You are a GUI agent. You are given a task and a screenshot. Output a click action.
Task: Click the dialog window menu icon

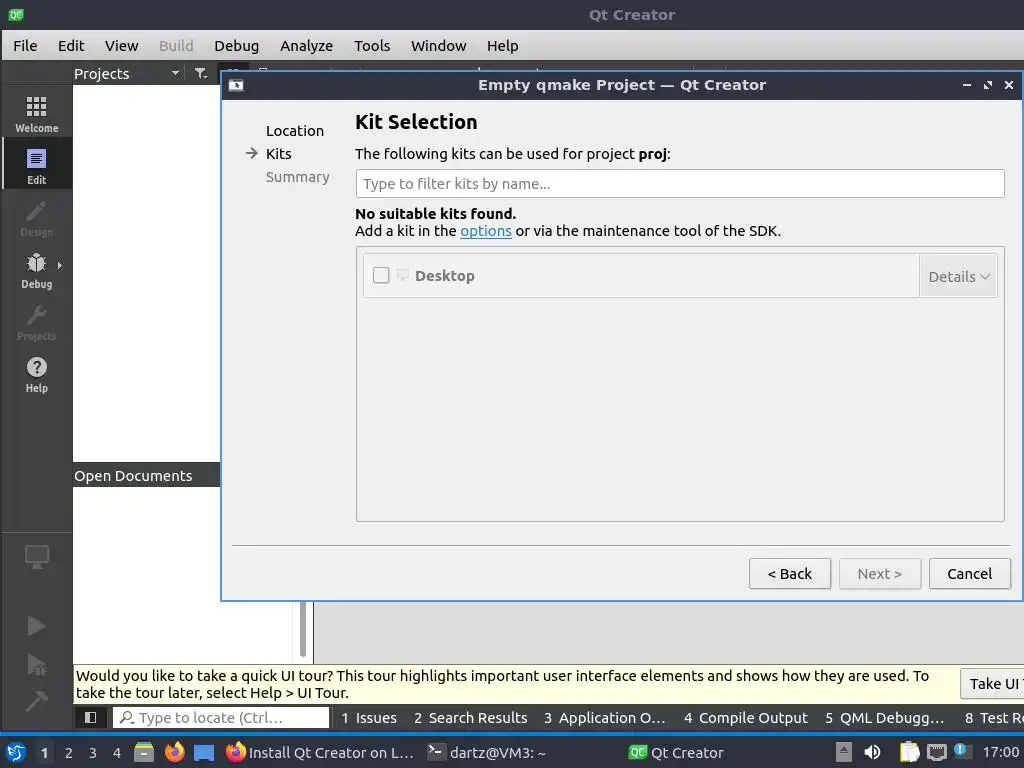tap(236, 85)
